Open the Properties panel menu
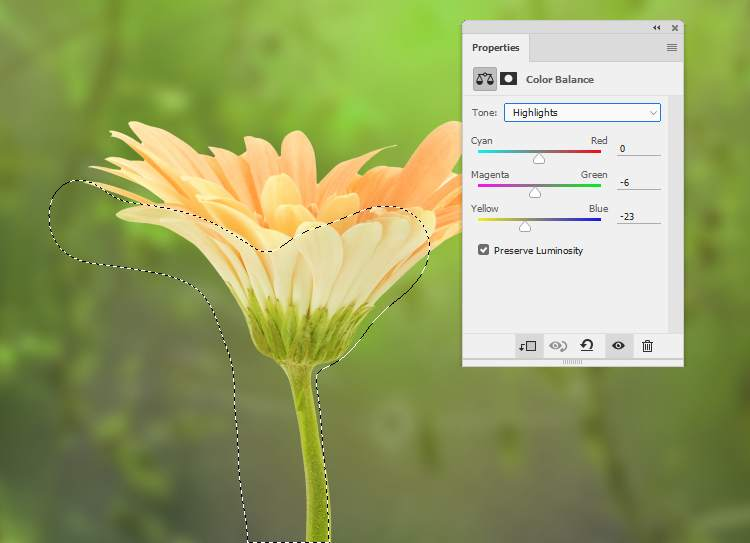 pyautogui.click(x=672, y=47)
